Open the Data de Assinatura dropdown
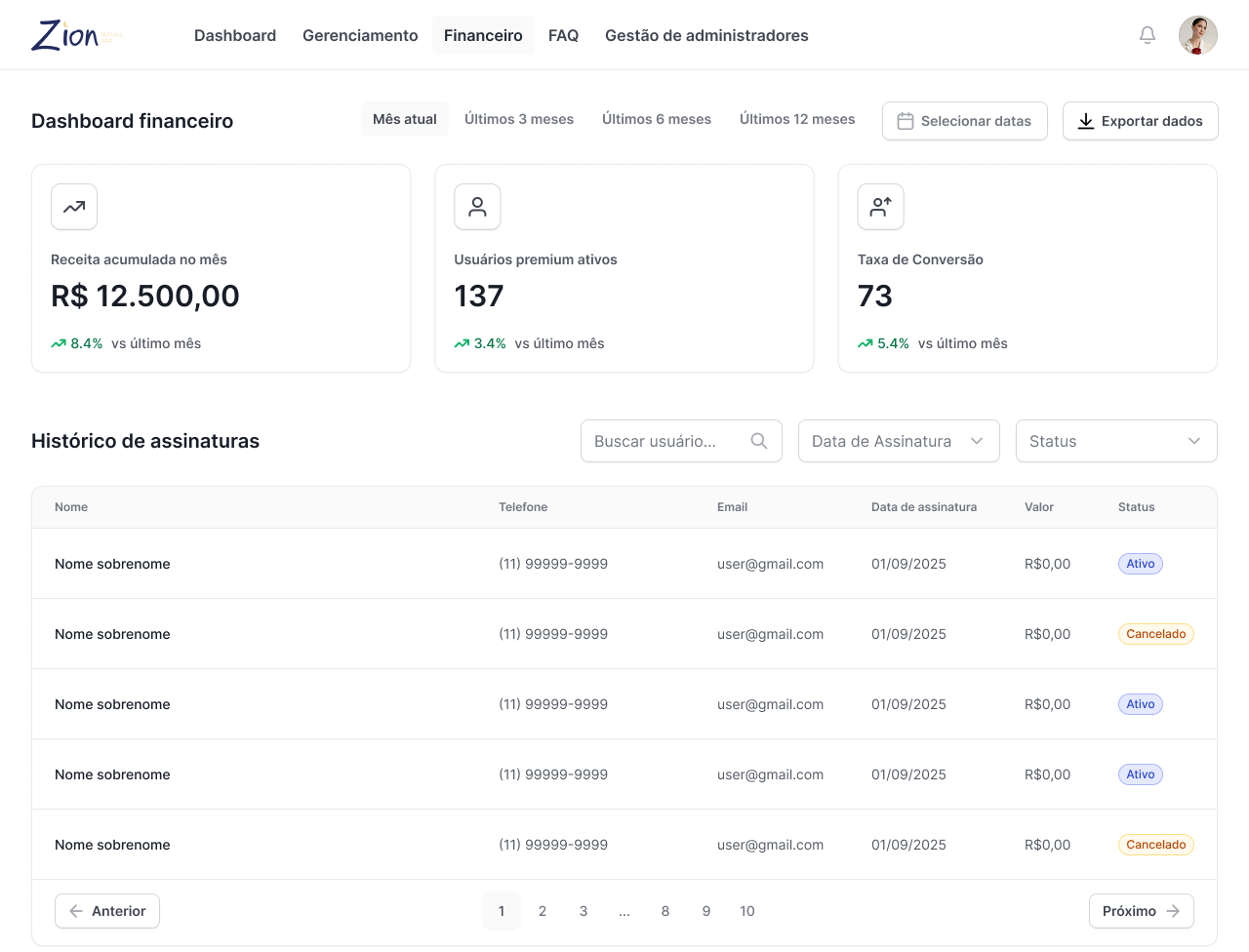This screenshot has width=1249, height=952. pyautogui.click(x=898, y=441)
